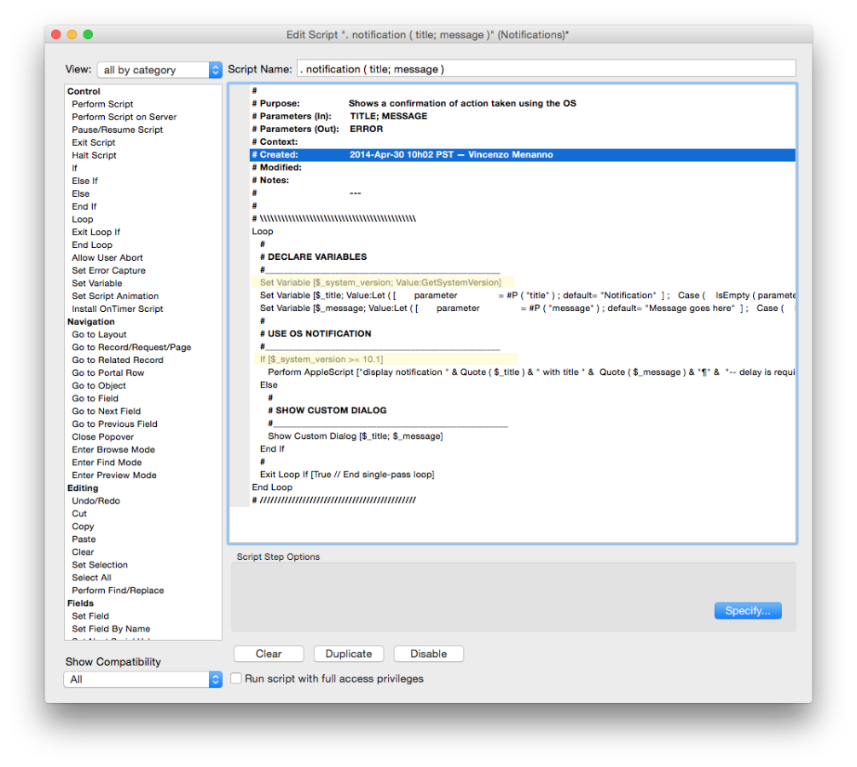
Task: Select the 'Exit Loop If [True' script line
Action: tap(522, 475)
